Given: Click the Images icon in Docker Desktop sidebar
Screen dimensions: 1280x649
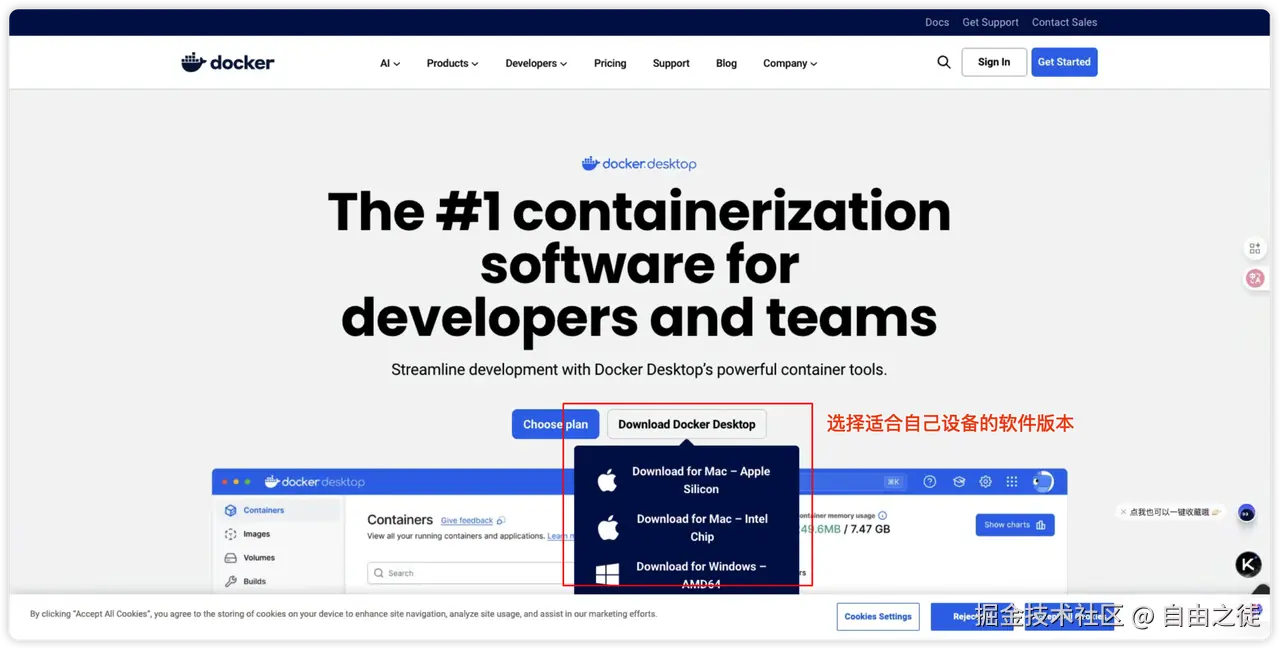Looking at the screenshot, I should (x=231, y=534).
